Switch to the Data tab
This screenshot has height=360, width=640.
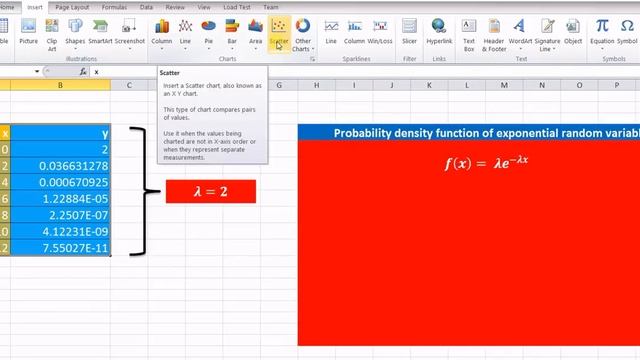point(146,7)
